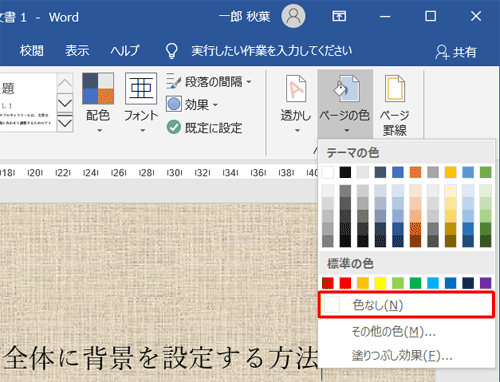This screenshot has width=500, height=382.
Task: Click 既定に設定 set as default
Action: [x=204, y=127]
